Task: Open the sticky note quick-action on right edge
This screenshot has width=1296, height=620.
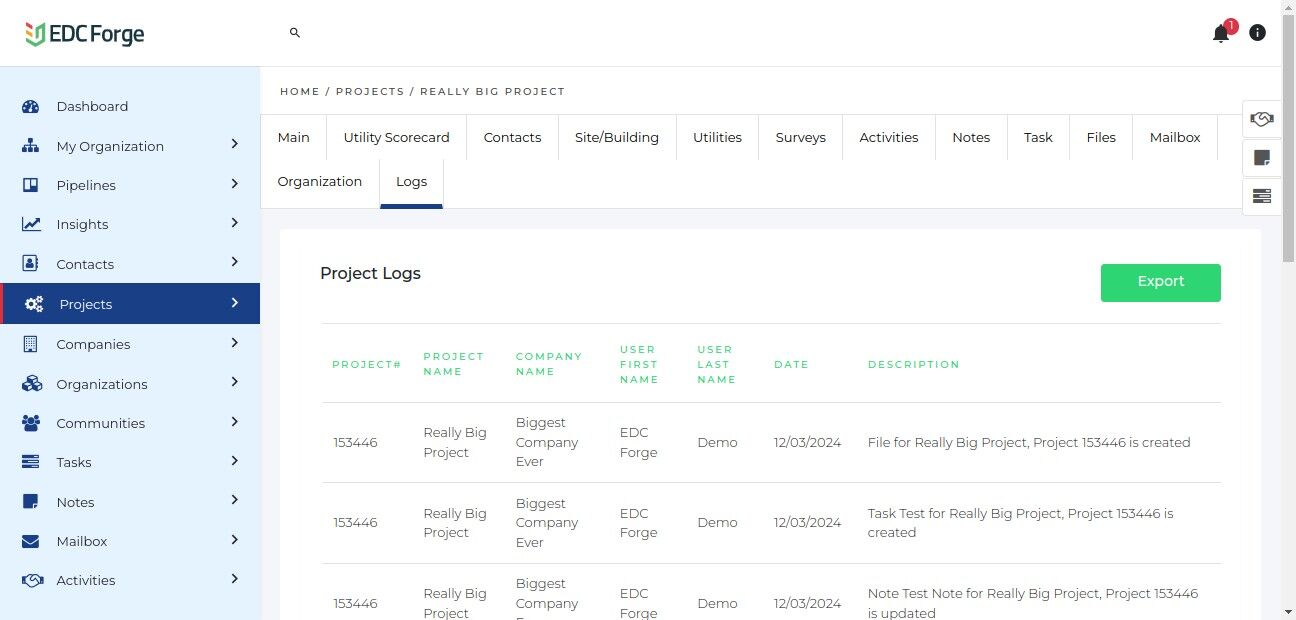Action: 1261,158
